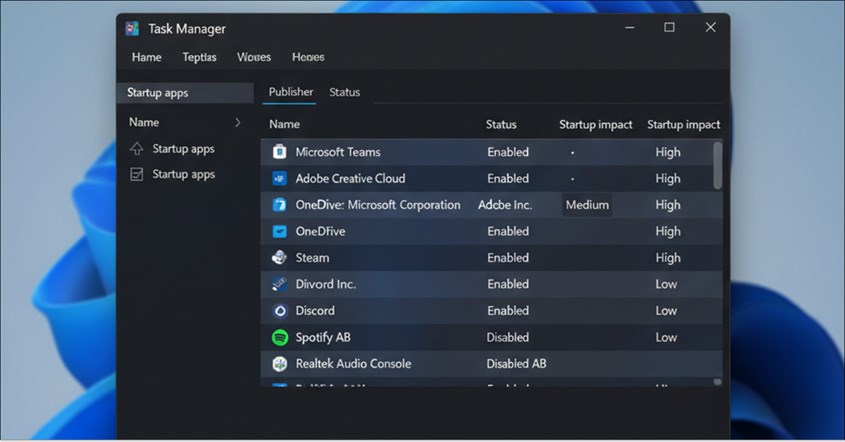
Task: Switch to the Status tab
Action: pos(344,92)
